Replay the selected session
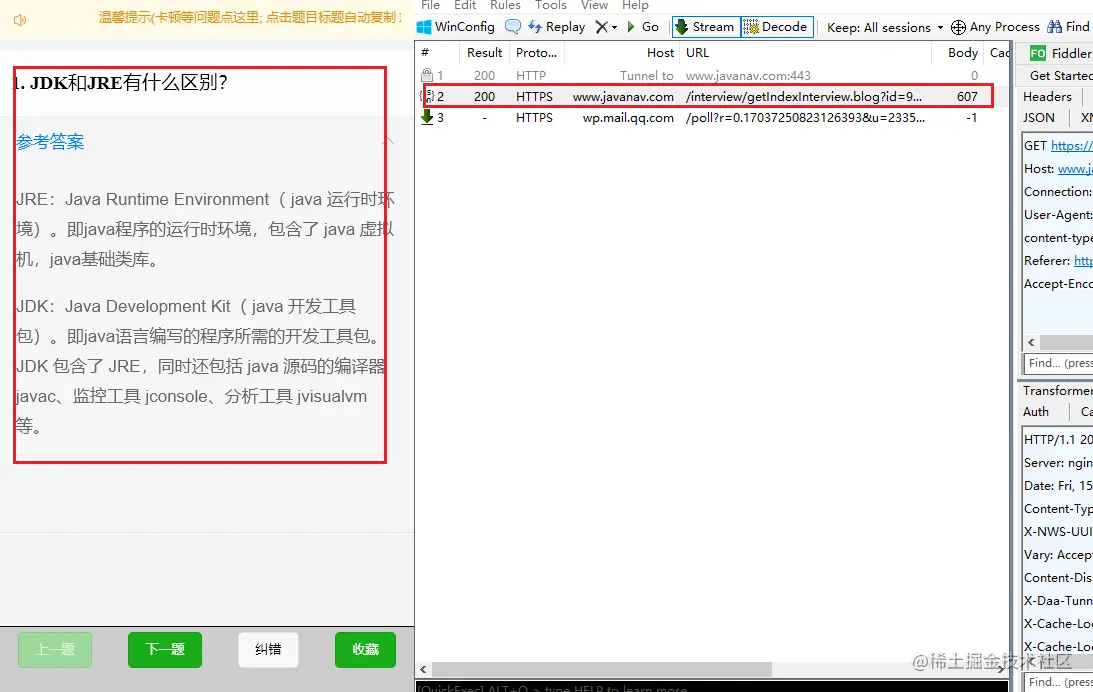1093x692 pixels. click(556, 27)
